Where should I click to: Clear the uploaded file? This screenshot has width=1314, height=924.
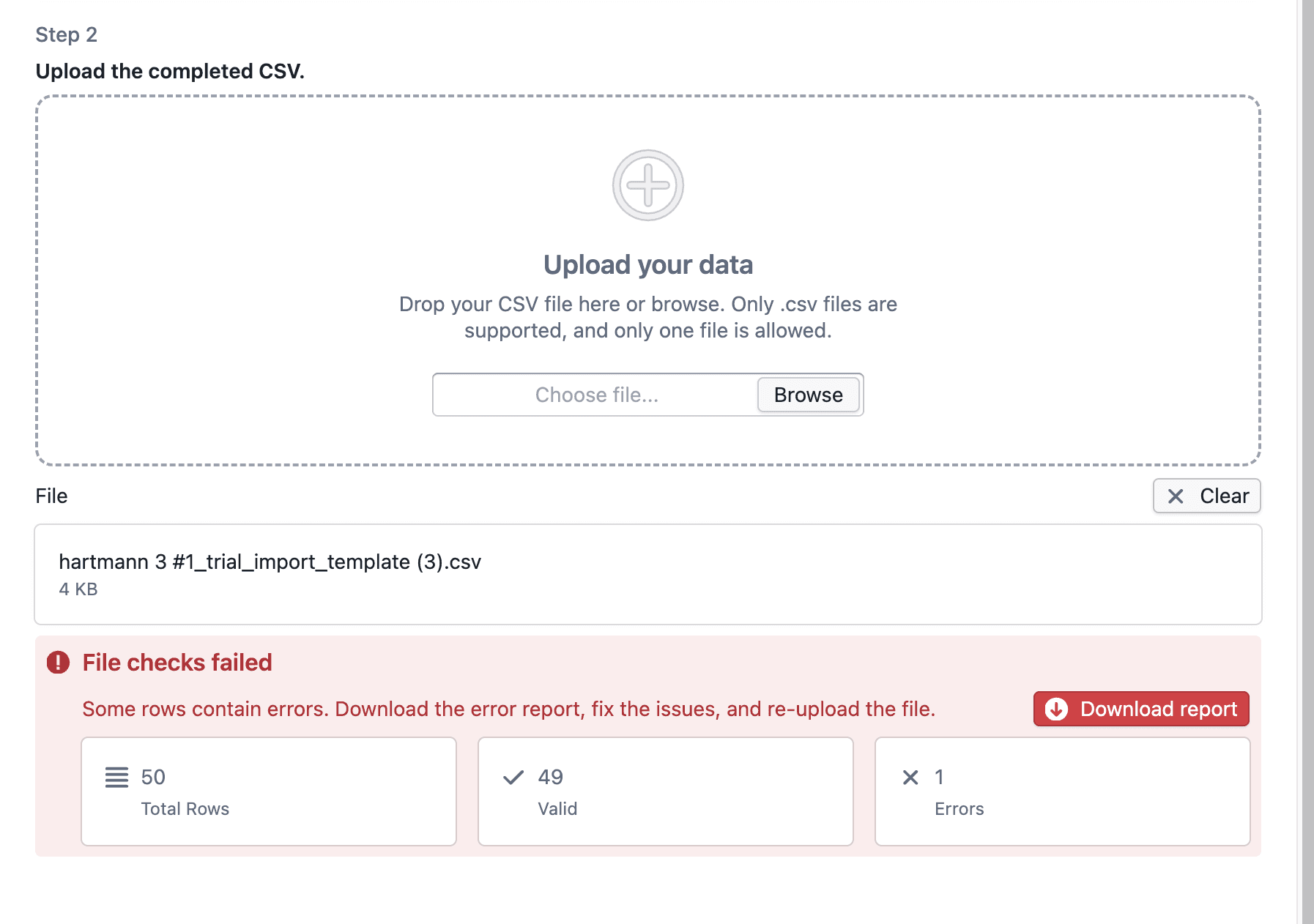pyautogui.click(x=1206, y=496)
